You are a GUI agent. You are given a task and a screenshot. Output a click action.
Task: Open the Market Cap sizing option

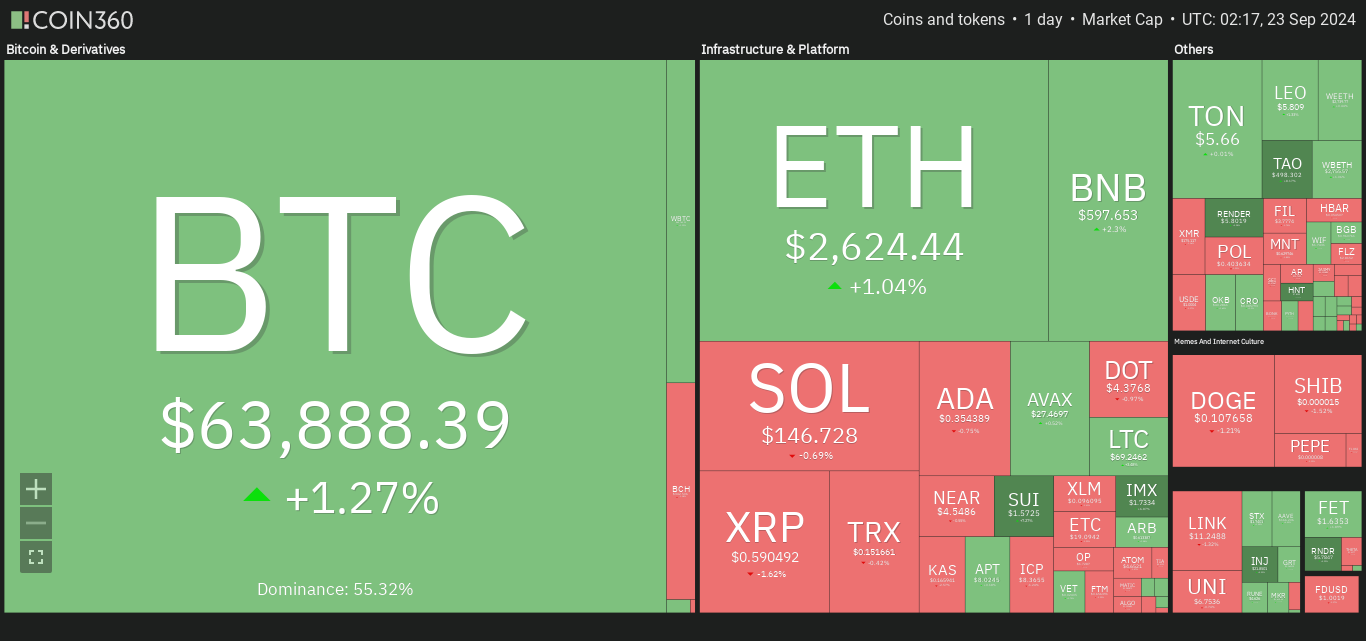[x=1122, y=20]
